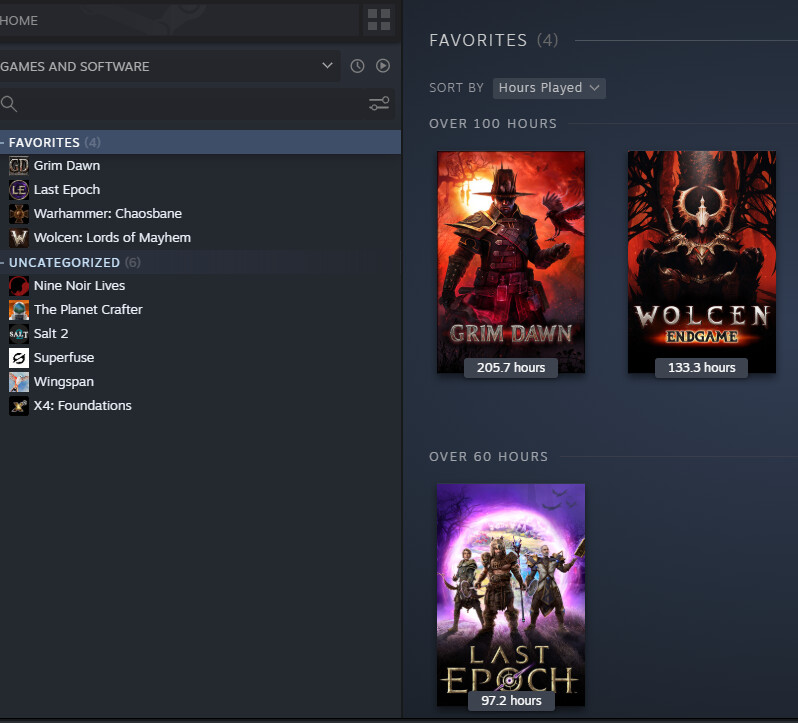Select Superfuse in the list
Viewport: 798px width, 723px height.
click(x=64, y=357)
